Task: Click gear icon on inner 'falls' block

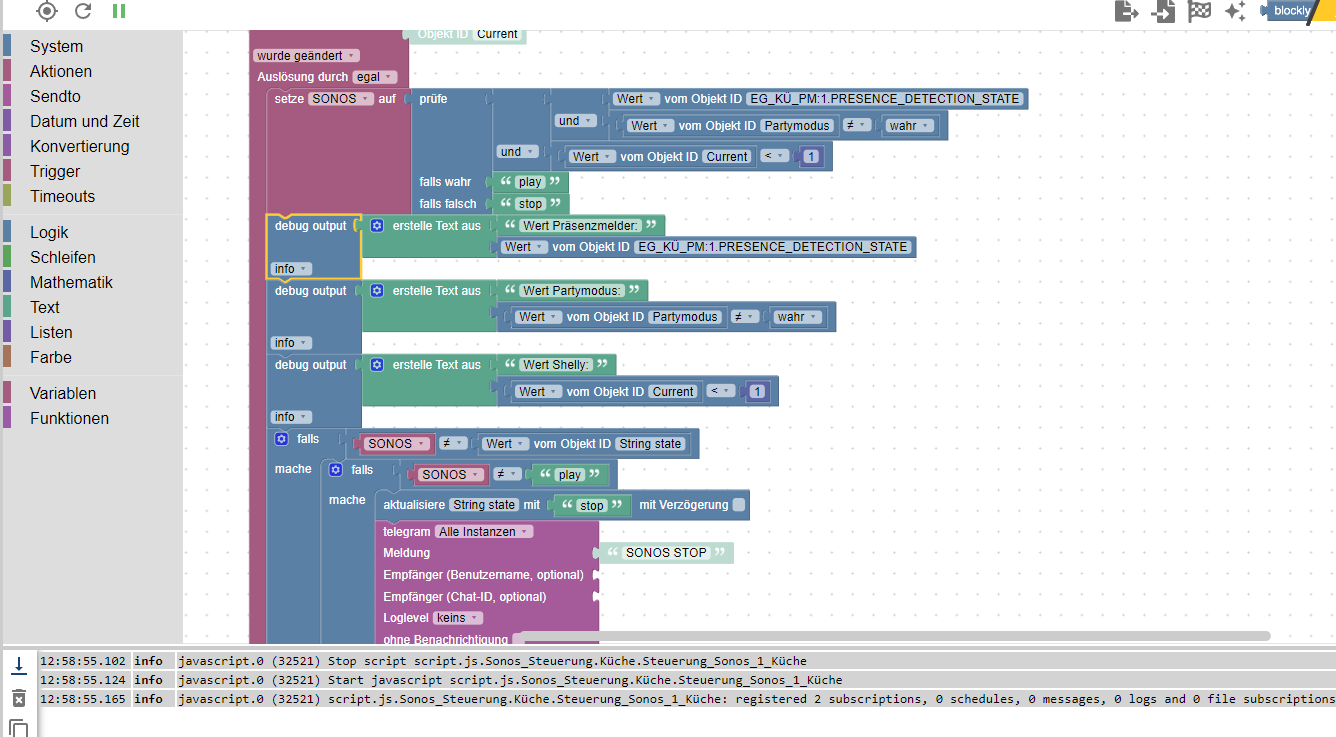Action: 335,470
